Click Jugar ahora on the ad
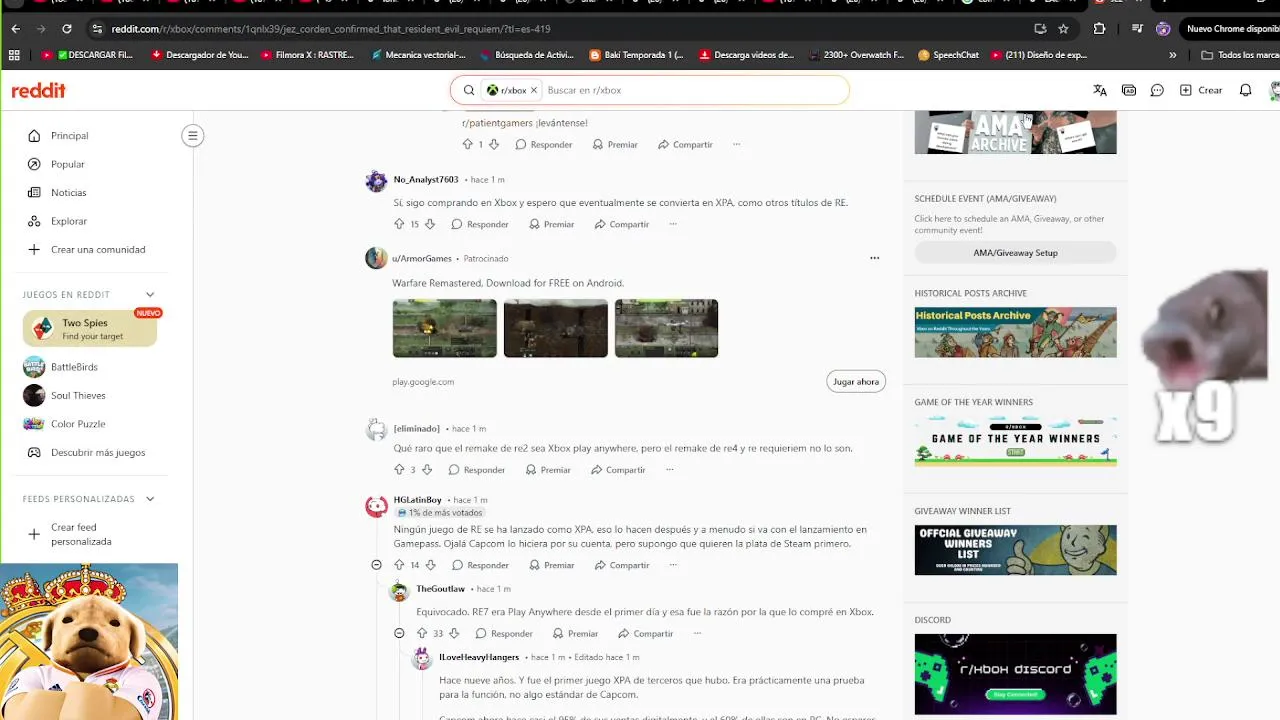1280x720 pixels. pyautogui.click(x=856, y=382)
